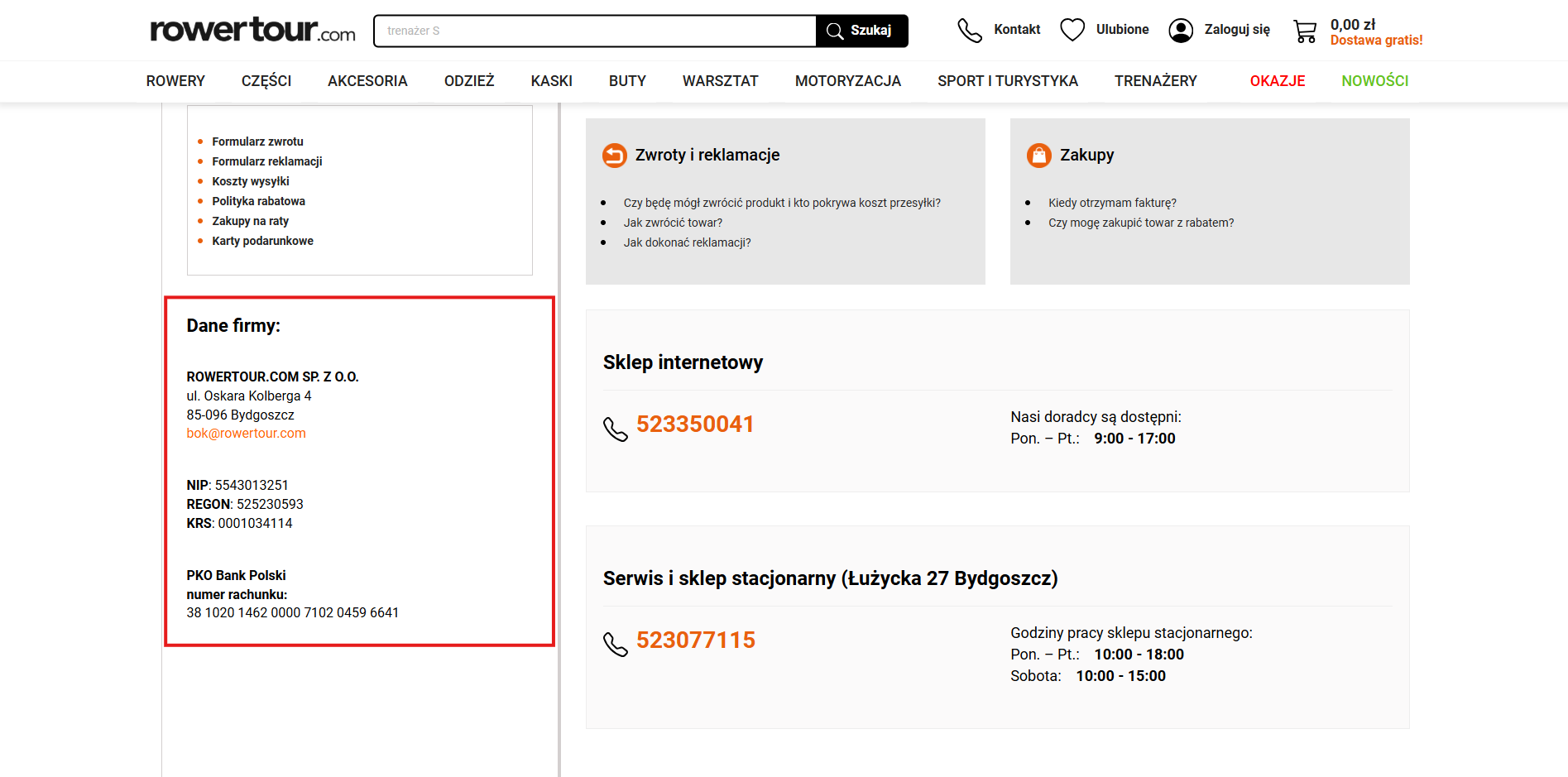Click the bank account number 38 1020 1462
This screenshot has height=777, width=1568.
[292, 613]
